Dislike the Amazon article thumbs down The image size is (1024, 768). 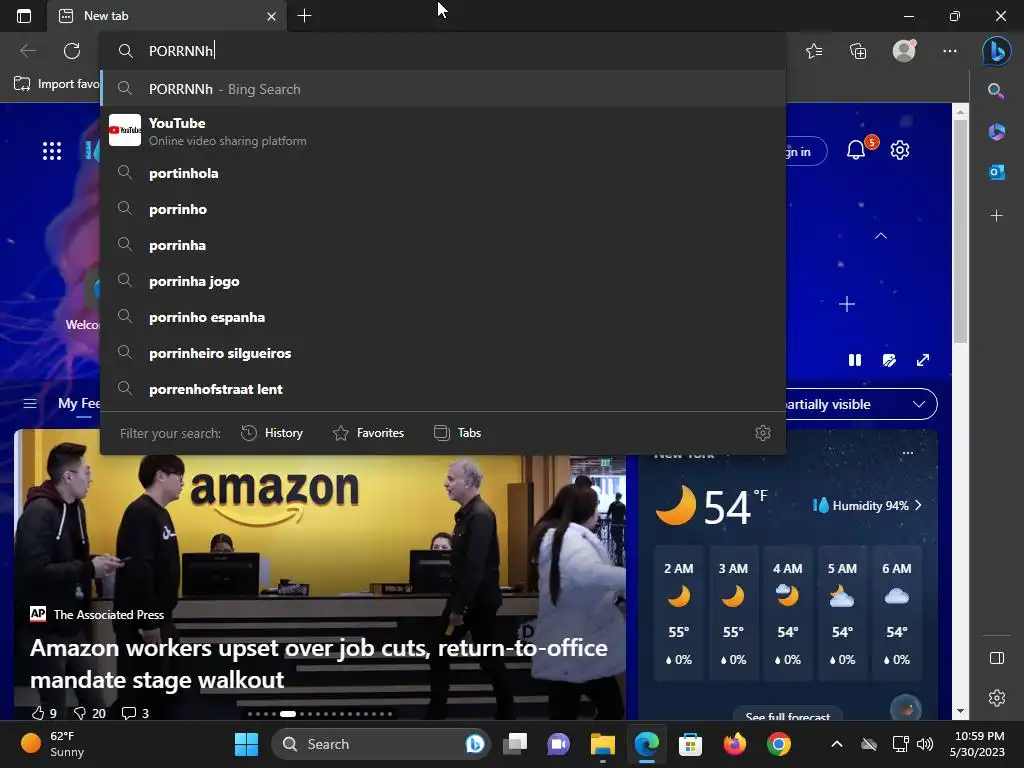89,713
